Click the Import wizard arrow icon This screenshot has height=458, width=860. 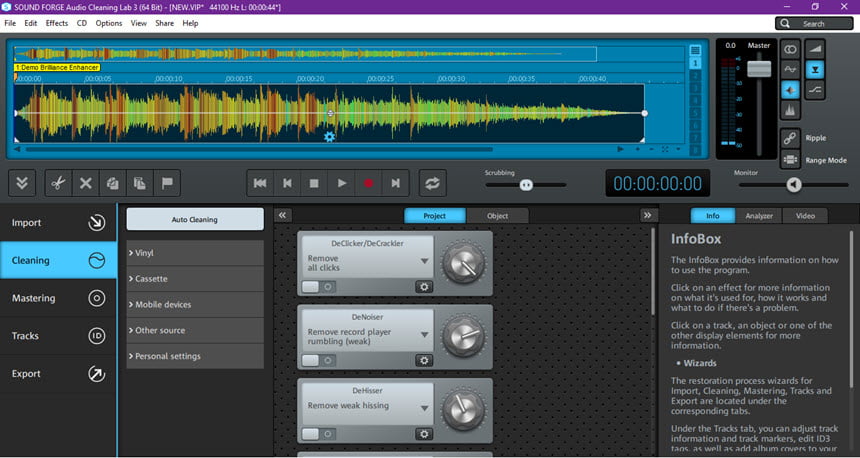point(97,223)
